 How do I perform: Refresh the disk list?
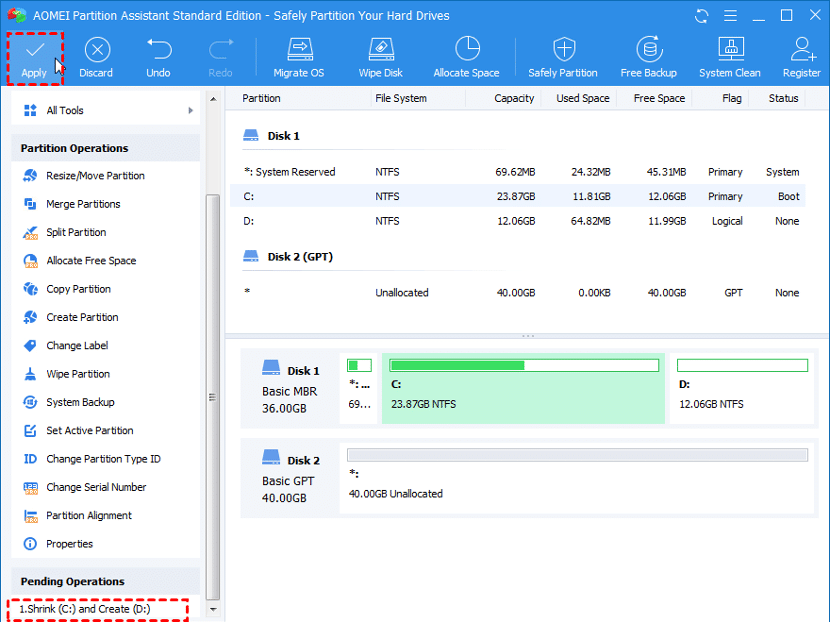[x=700, y=15]
